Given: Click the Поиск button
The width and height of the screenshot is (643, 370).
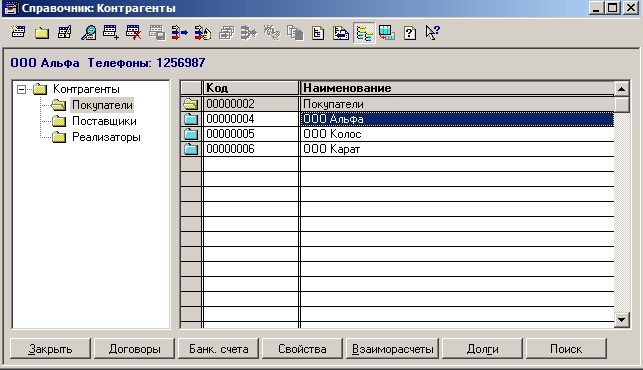Looking at the screenshot, I should 566,349.
